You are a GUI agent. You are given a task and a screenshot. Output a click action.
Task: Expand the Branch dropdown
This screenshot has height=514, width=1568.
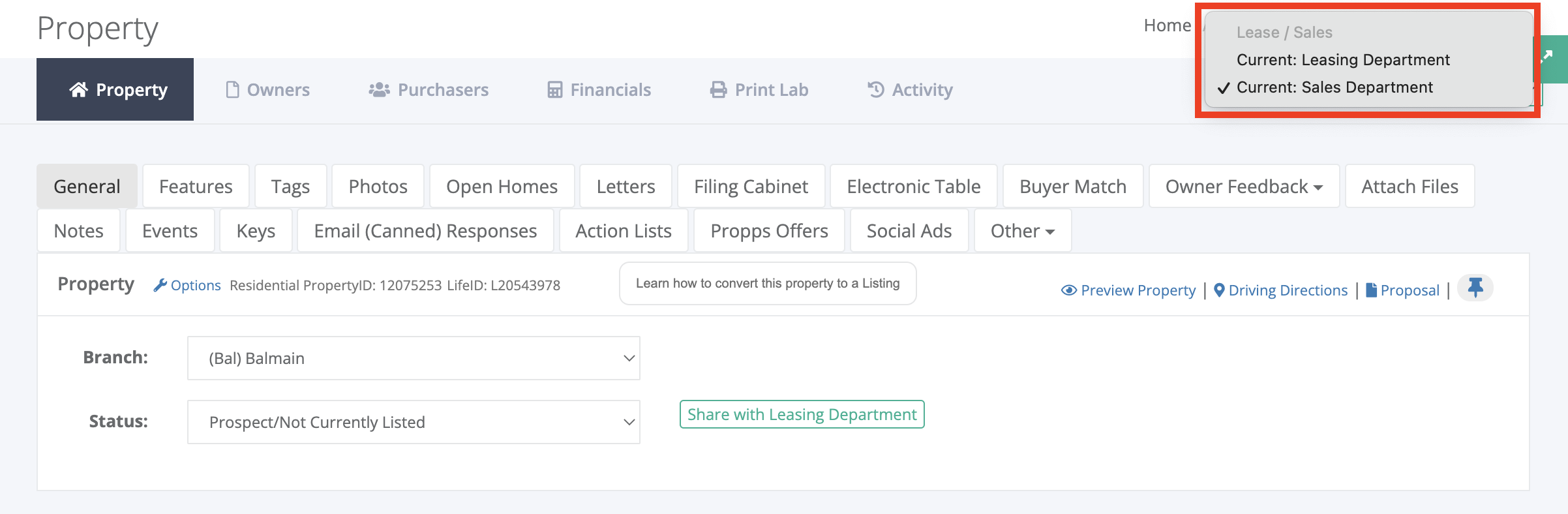pos(414,358)
